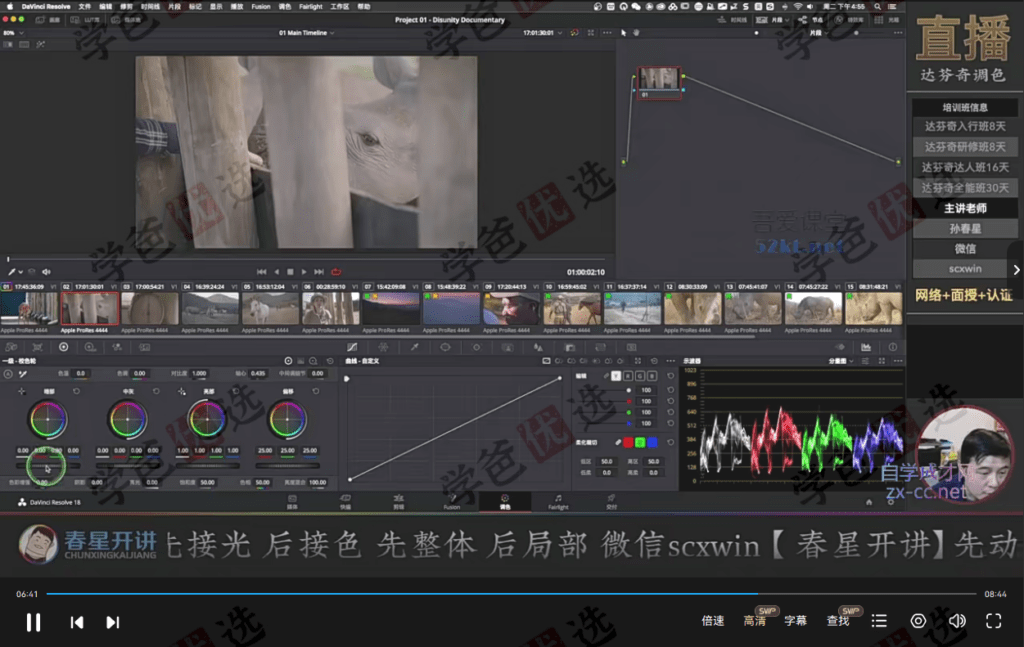The width and height of the screenshot is (1024, 647).
Task: Toggle curve Y luminance channel button
Action: tap(616, 375)
